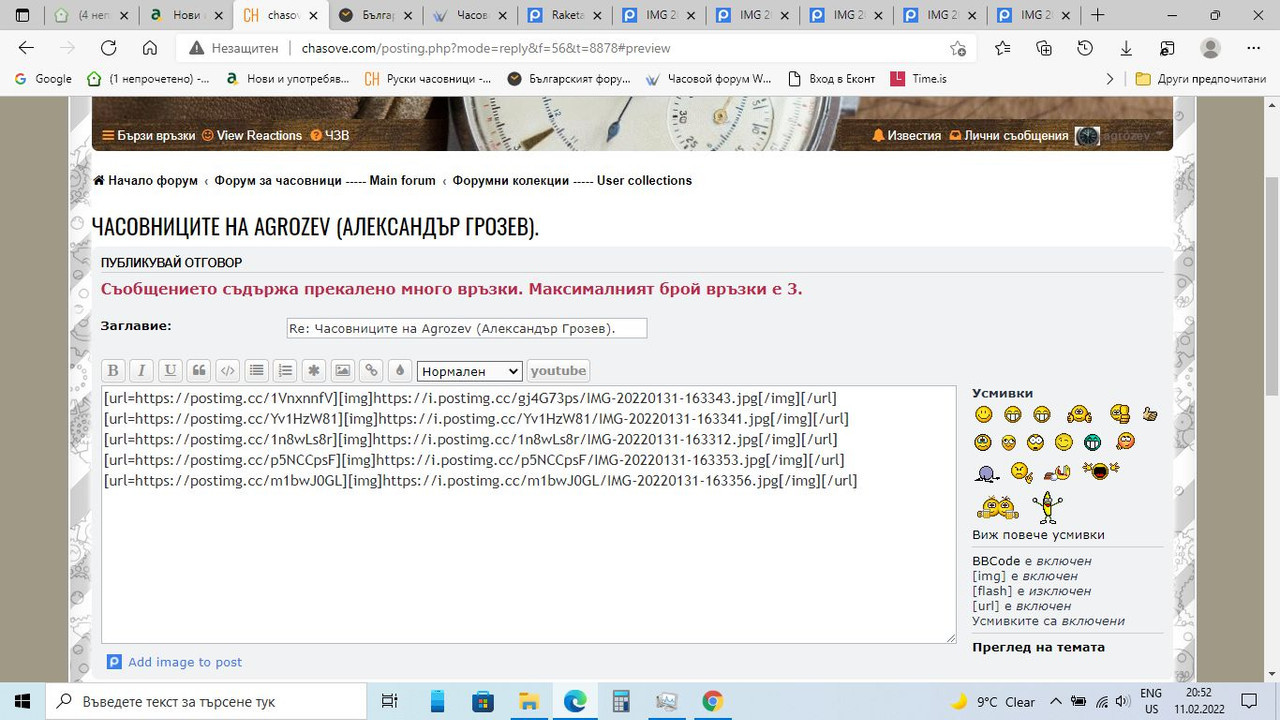
Task: Go to "Начало форум" breadcrumb
Action: pyautogui.click(x=145, y=181)
